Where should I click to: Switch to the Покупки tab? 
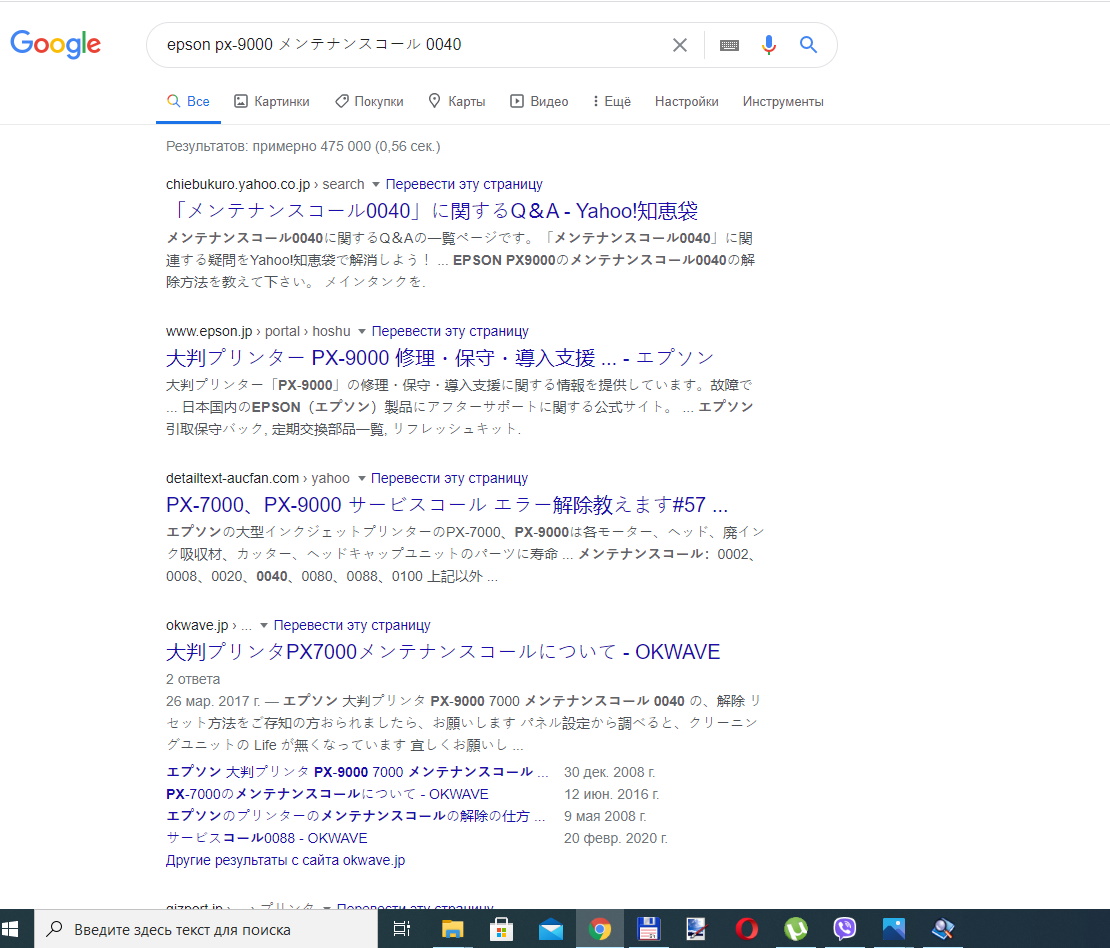point(370,101)
